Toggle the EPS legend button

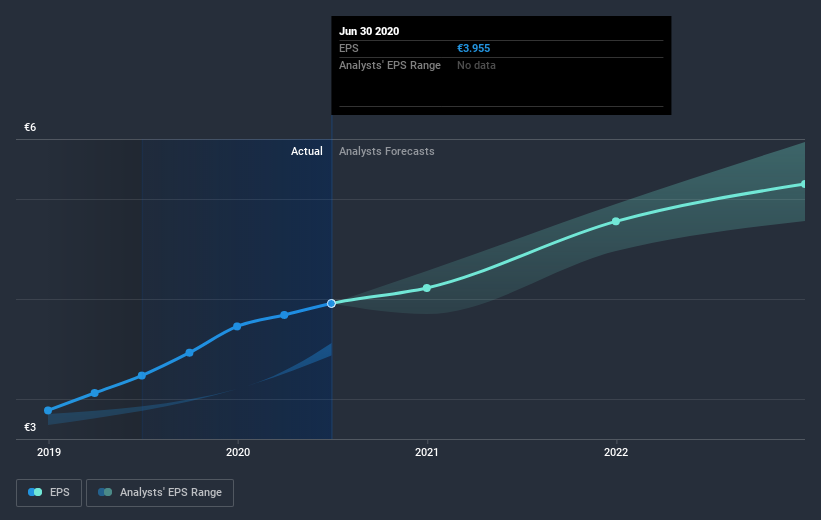click(x=49, y=492)
